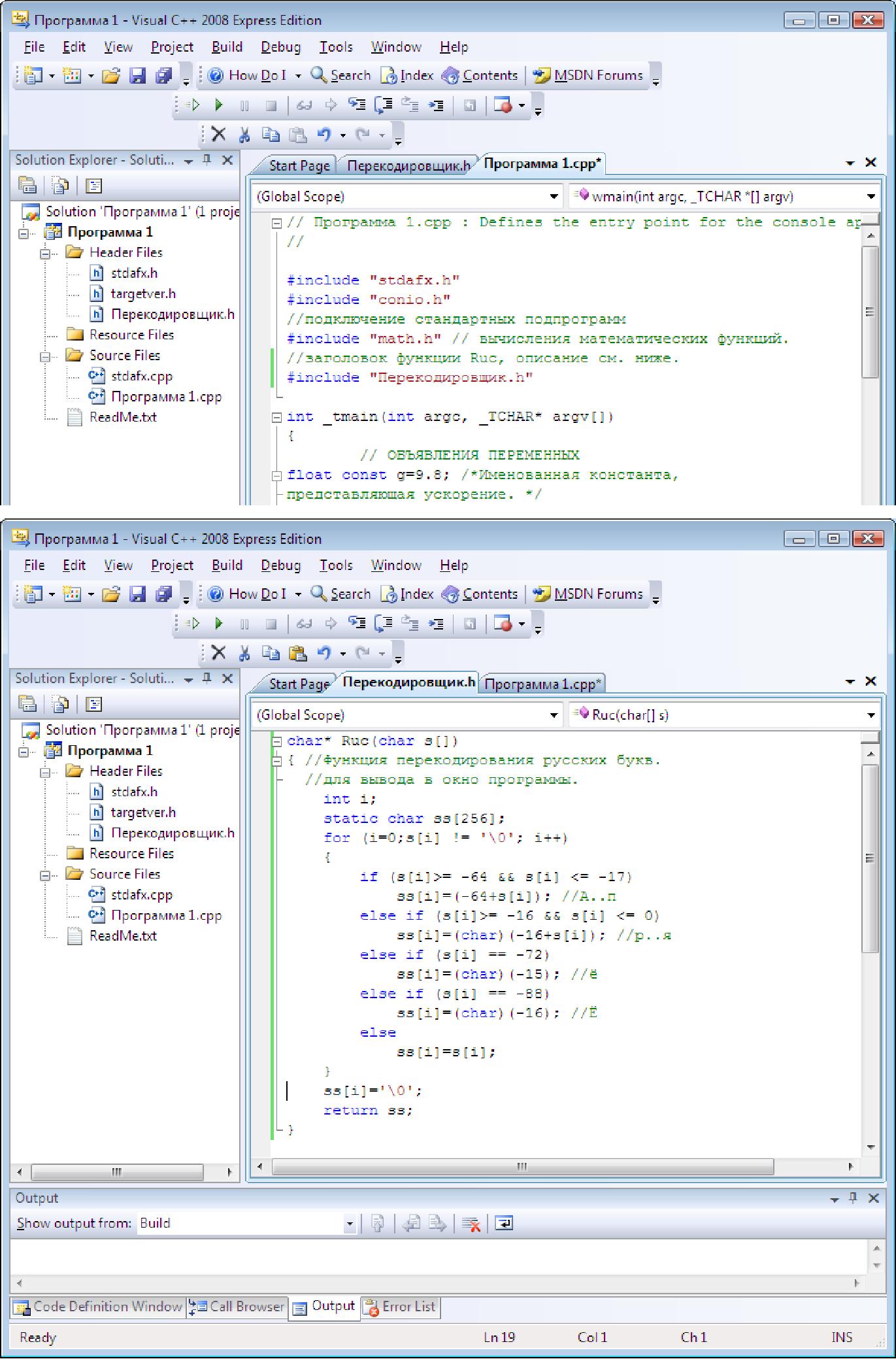Viewport: 896px width, 1359px height.
Task: Click Cut scissors icon in upper window
Action: point(244,135)
